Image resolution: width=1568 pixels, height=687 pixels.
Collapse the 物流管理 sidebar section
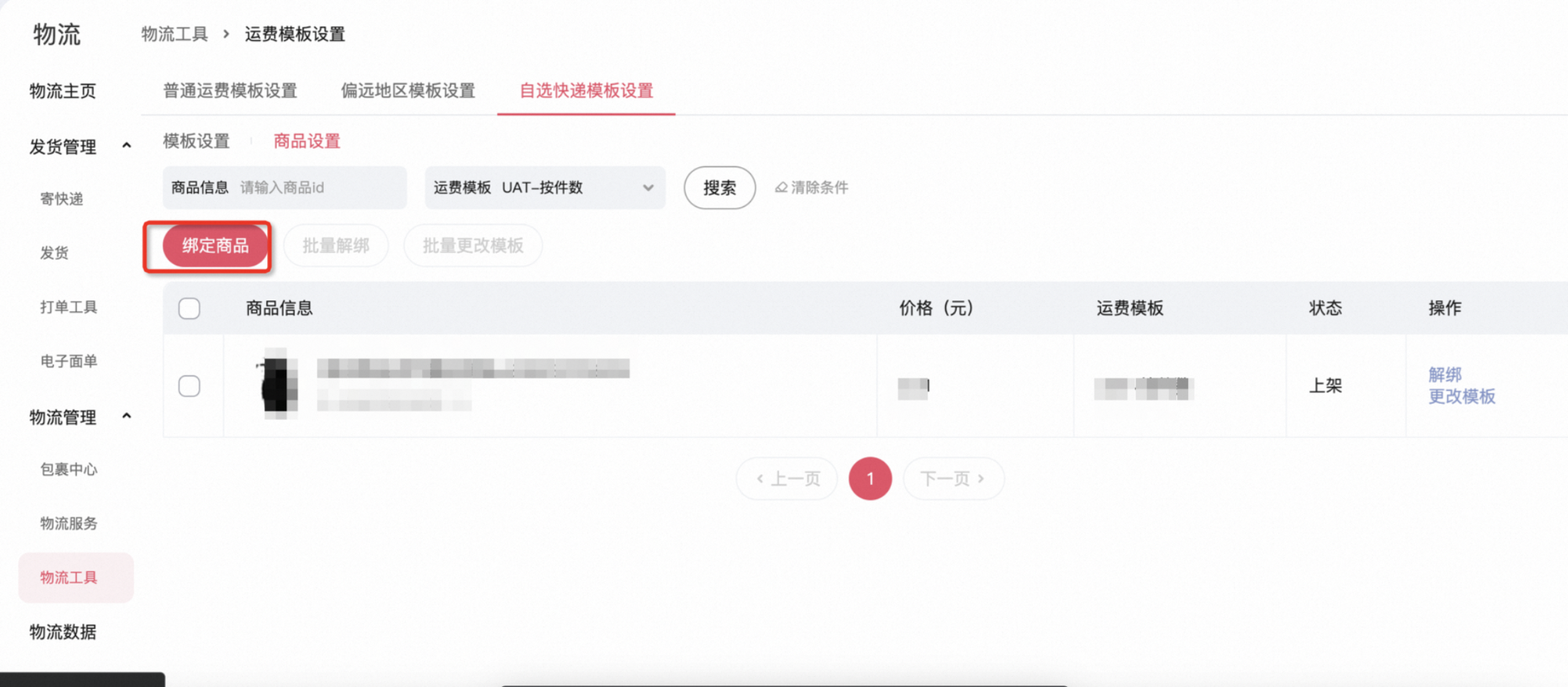coord(126,416)
